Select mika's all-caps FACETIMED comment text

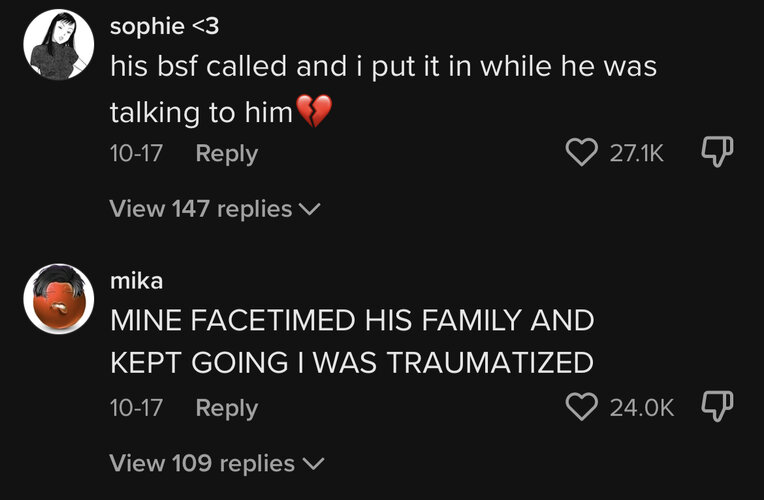click(352, 342)
